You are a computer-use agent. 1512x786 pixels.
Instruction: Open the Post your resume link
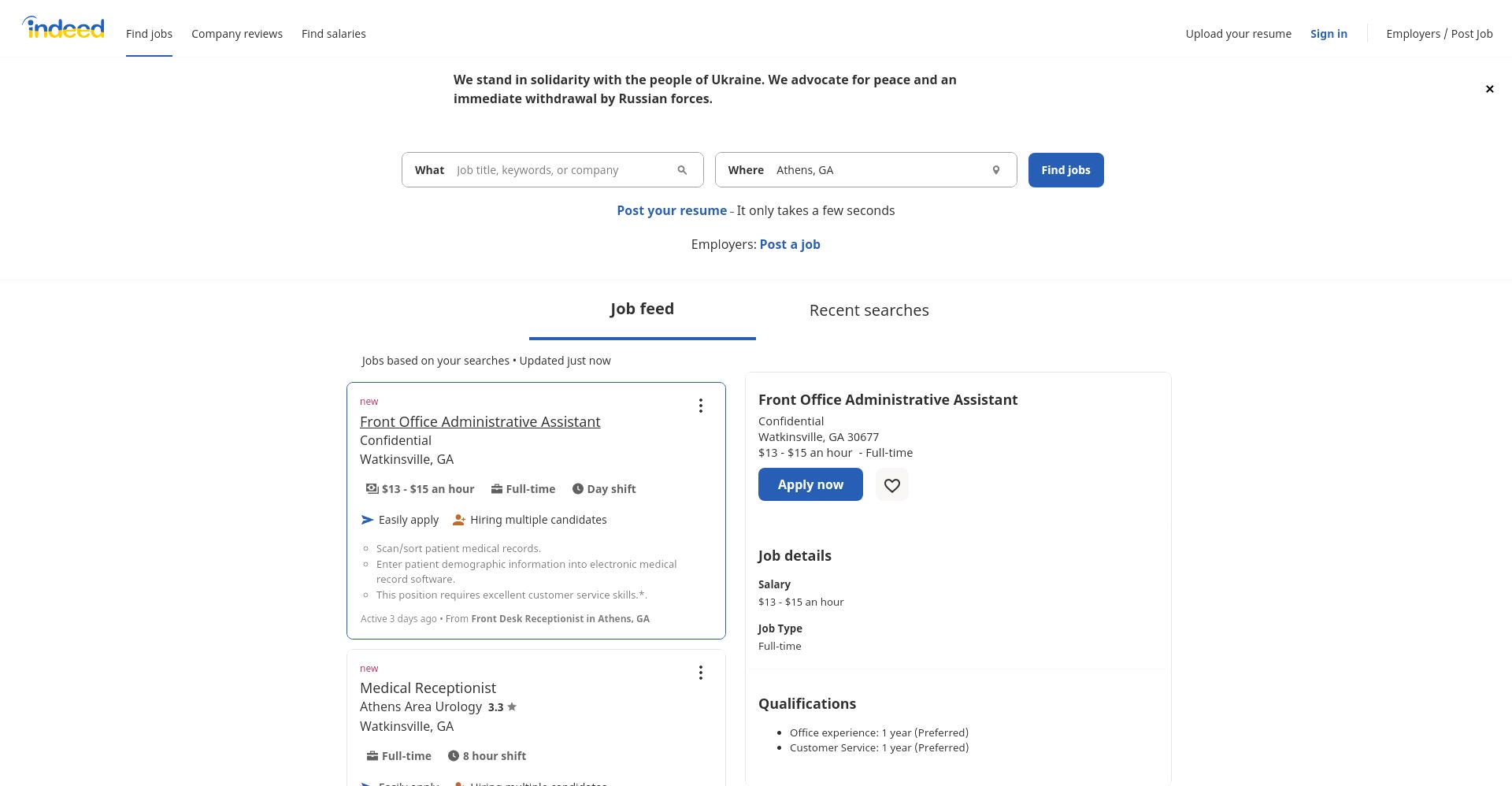tap(672, 210)
